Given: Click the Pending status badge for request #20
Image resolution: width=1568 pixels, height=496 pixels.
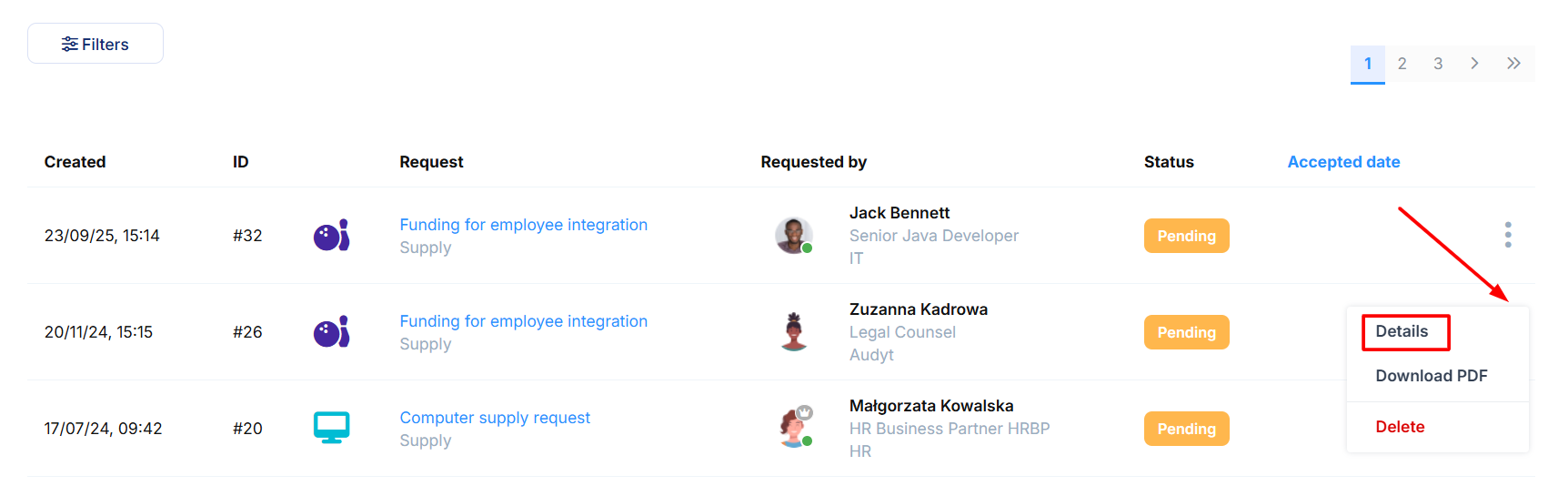Looking at the screenshot, I should (x=1186, y=429).
